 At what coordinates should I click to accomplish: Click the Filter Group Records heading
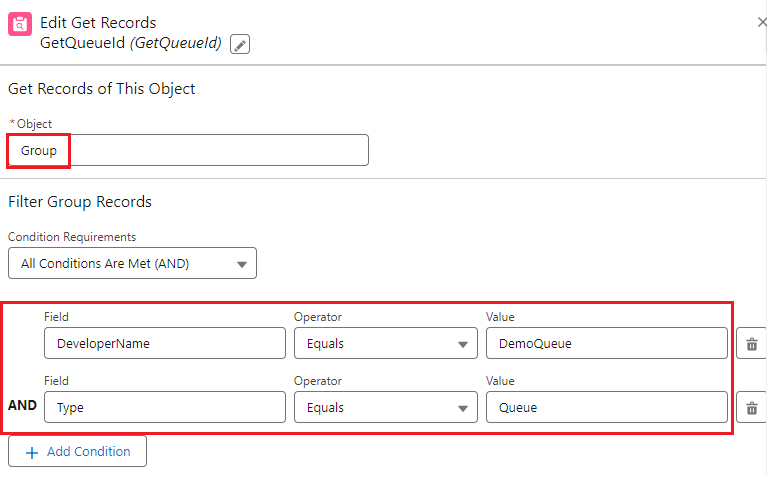tap(80, 202)
